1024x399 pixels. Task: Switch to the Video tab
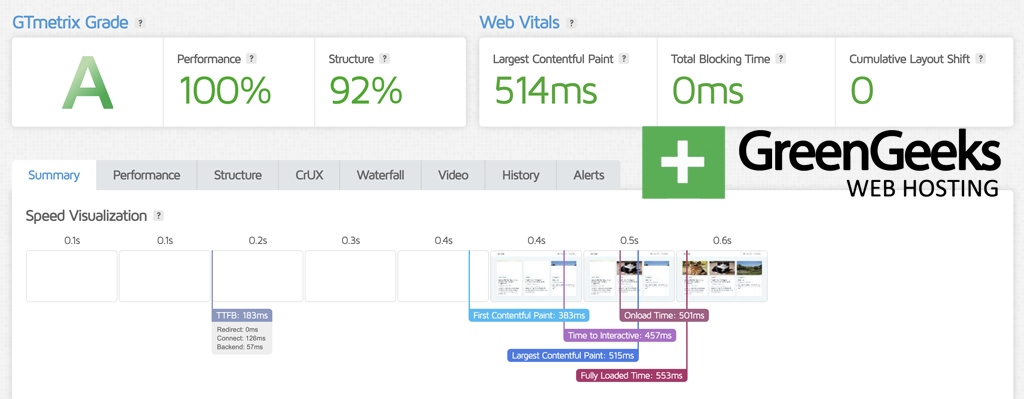coord(453,175)
